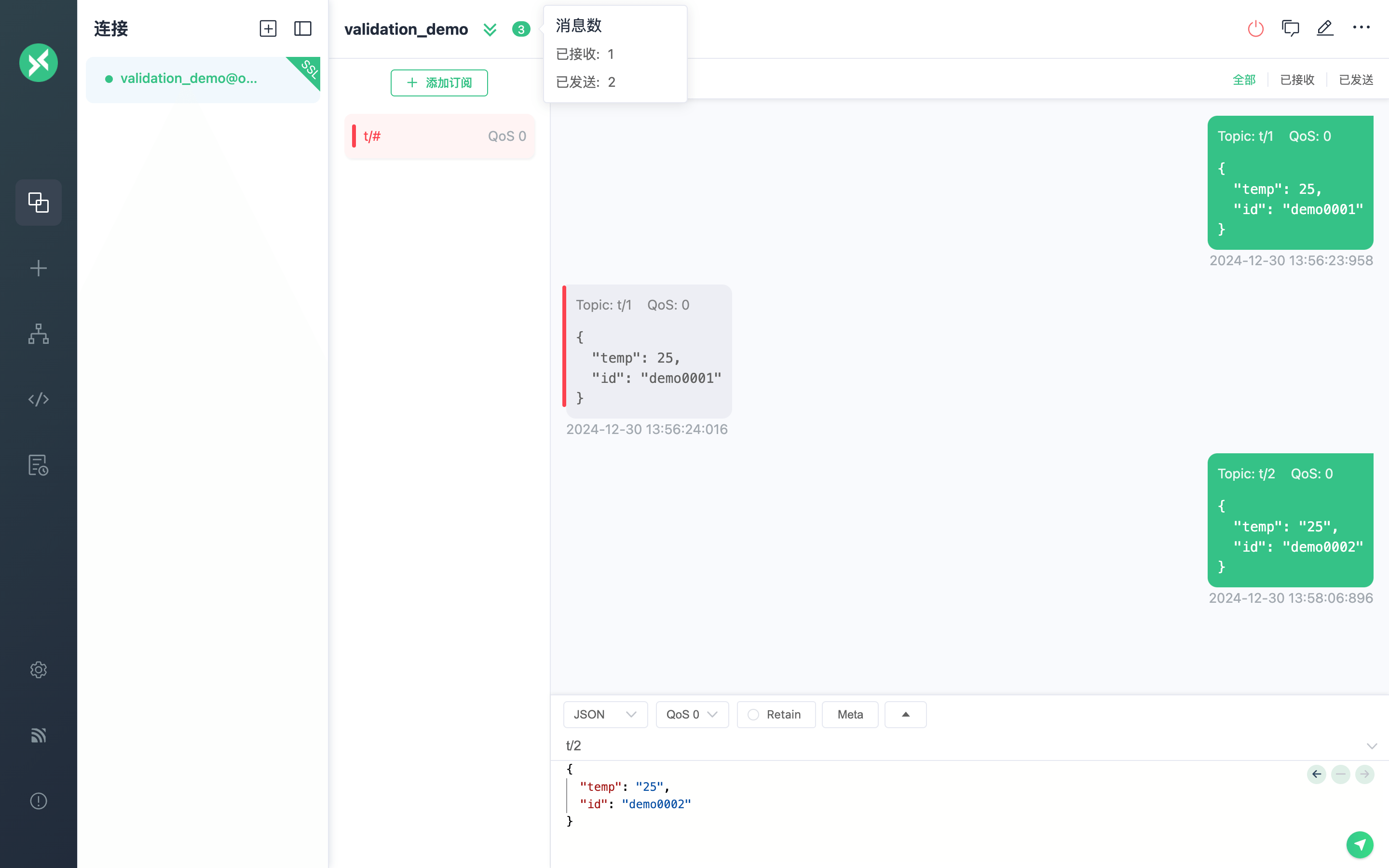Switch to the 已发送 message filter
Viewport: 1389px width, 868px height.
(x=1357, y=80)
